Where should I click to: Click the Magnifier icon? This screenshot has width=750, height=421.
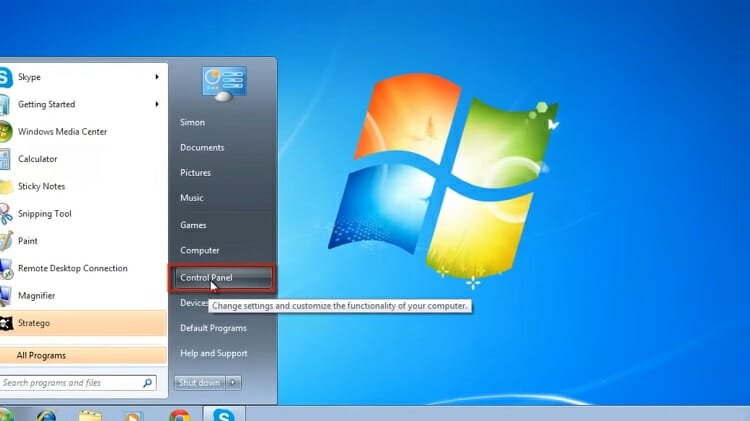tap(5, 296)
